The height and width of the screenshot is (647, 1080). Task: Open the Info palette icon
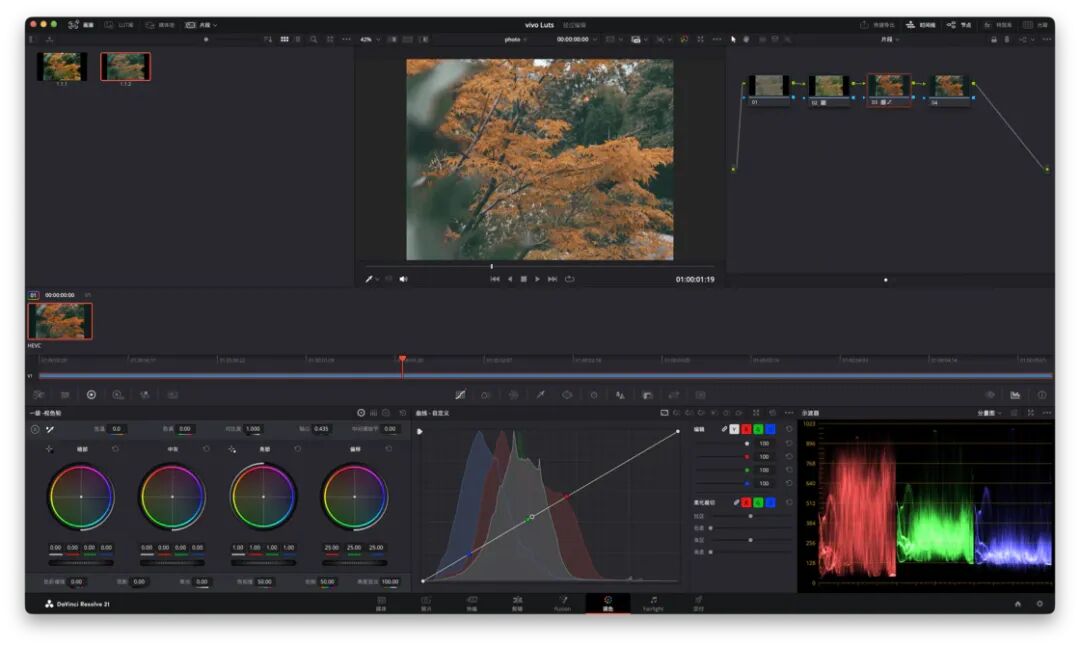point(1042,395)
